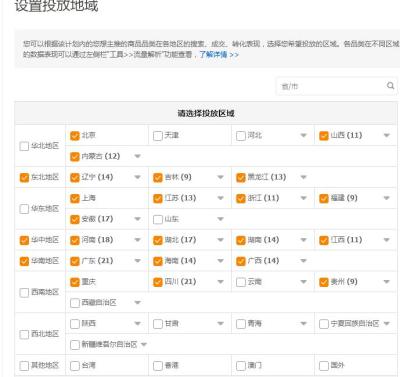The image size is (400, 377).
Task: Expand the 湖南 (14) dropdown arrow
Action: tap(303, 240)
